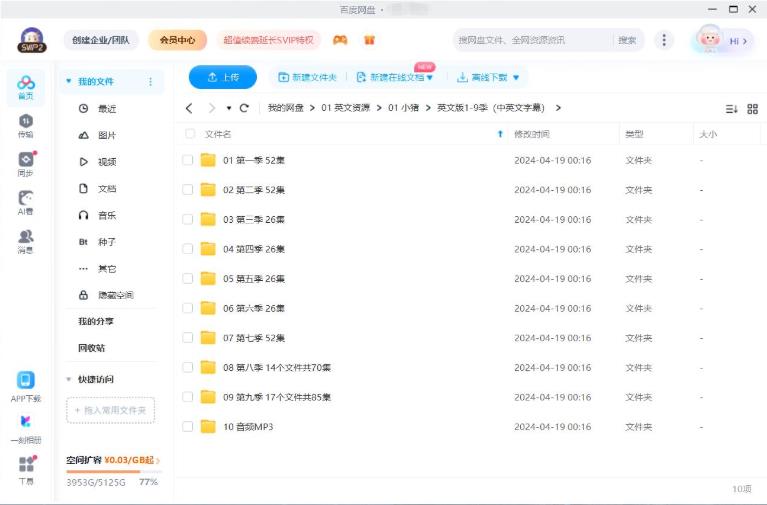This screenshot has height=505, width=767.
Task: Click the folder icon of 10 音频MP3
Action: click(x=208, y=427)
